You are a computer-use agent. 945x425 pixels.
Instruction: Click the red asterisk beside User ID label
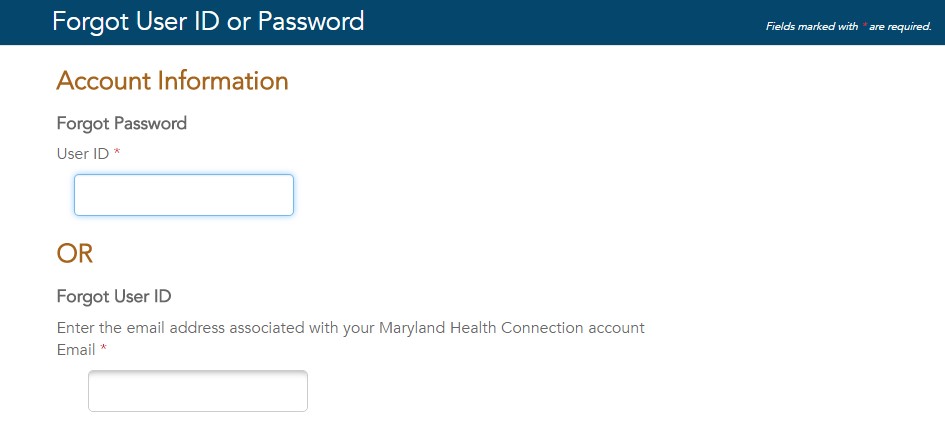click(x=117, y=153)
